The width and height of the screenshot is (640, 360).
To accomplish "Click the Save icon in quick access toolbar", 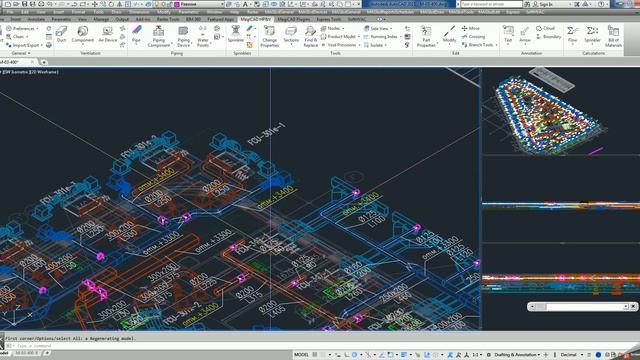I will (x=24, y=4).
